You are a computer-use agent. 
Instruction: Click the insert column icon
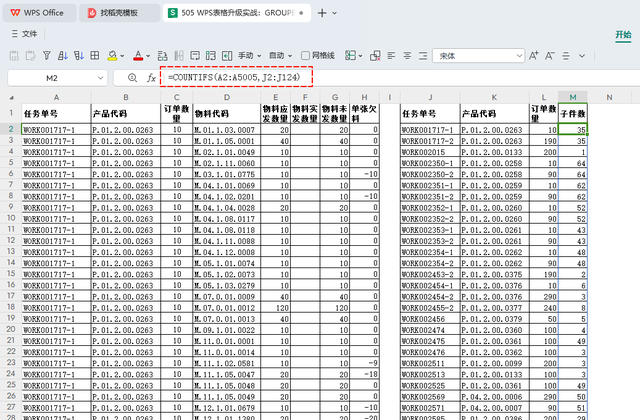(x=227, y=56)
